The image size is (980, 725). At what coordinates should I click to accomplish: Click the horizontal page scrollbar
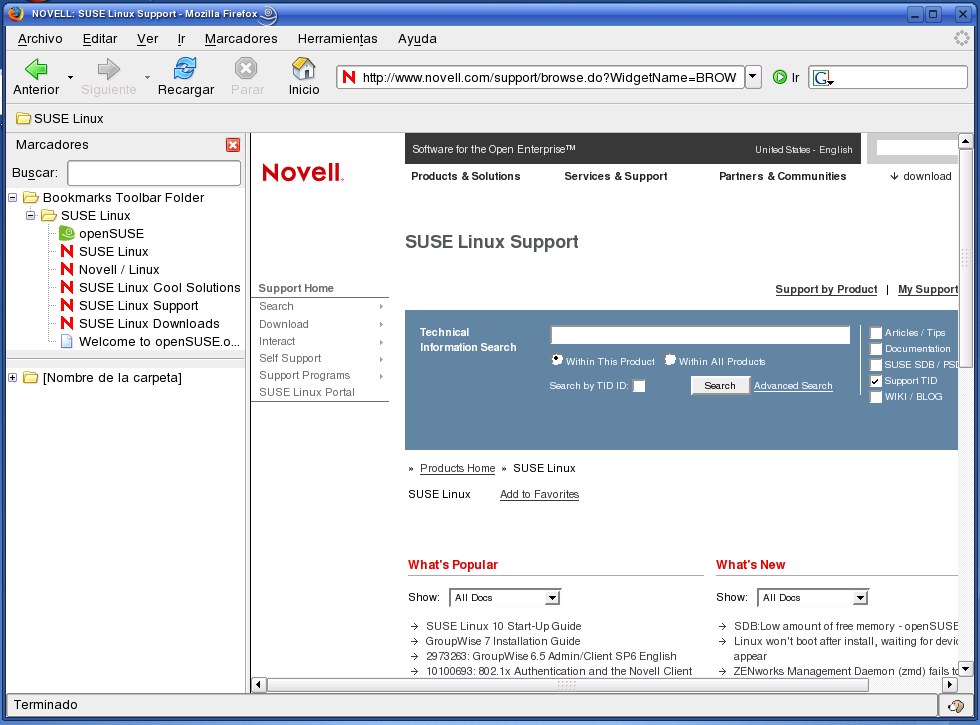pos(568,685)
